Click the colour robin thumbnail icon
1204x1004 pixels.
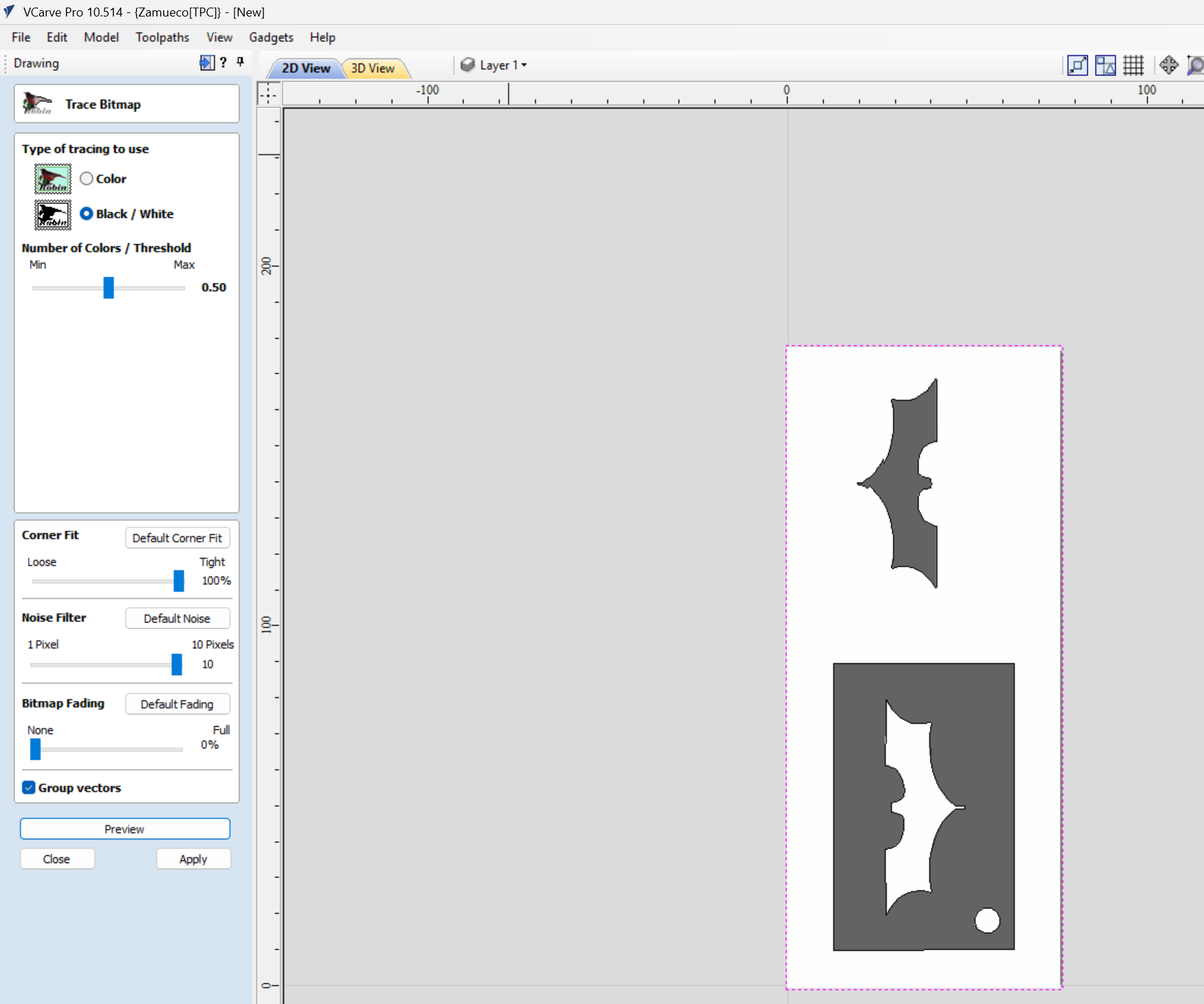coord(53,179)
